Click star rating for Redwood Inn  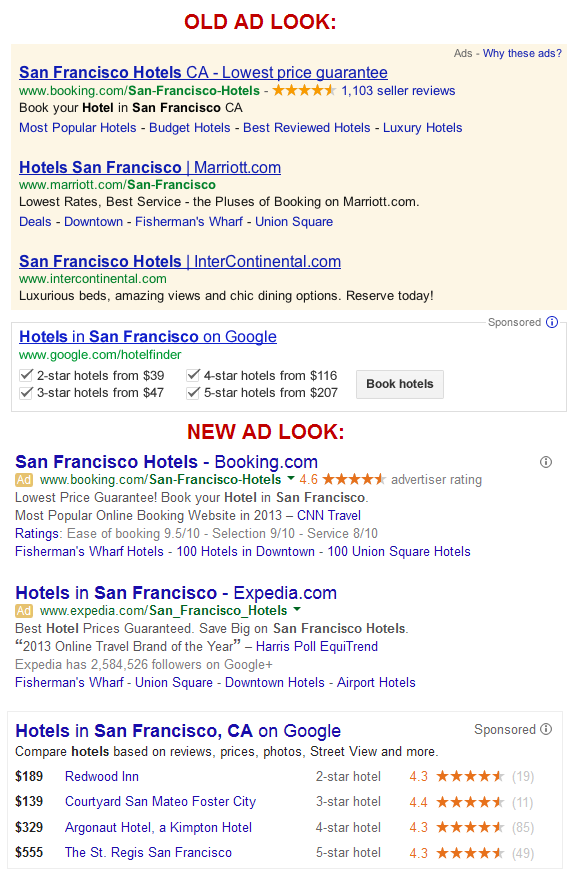(470, 776)
